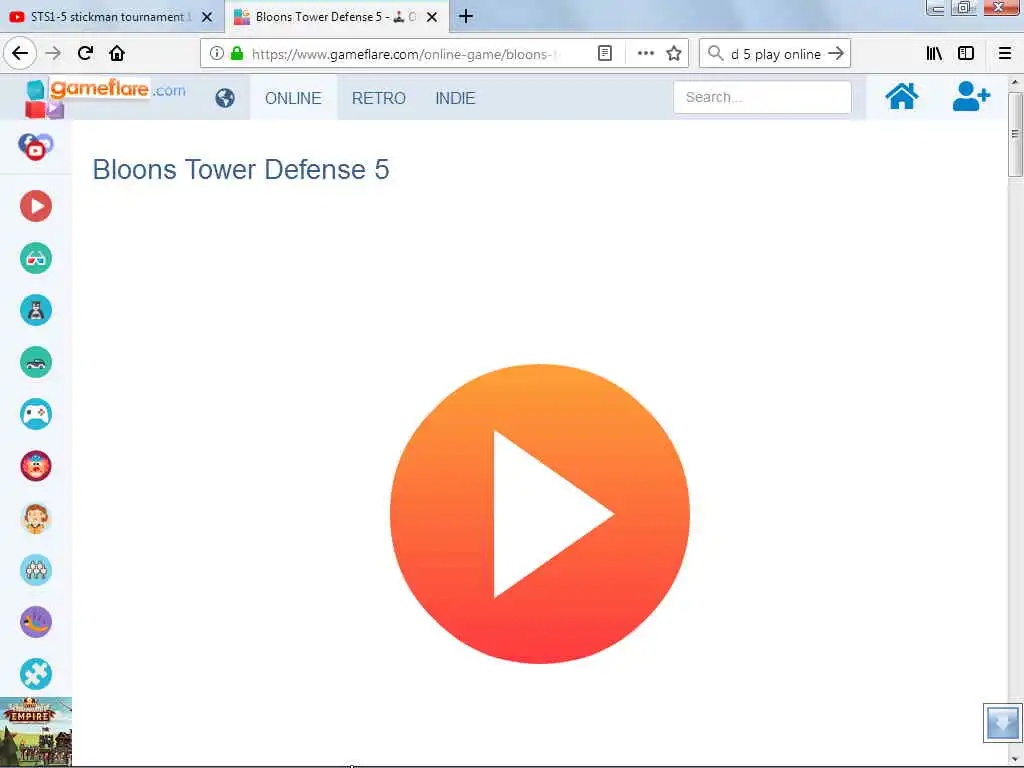Open the puzzle piece games category
The width and height of the screenshot is (1024, 768).
coord(36,674)
